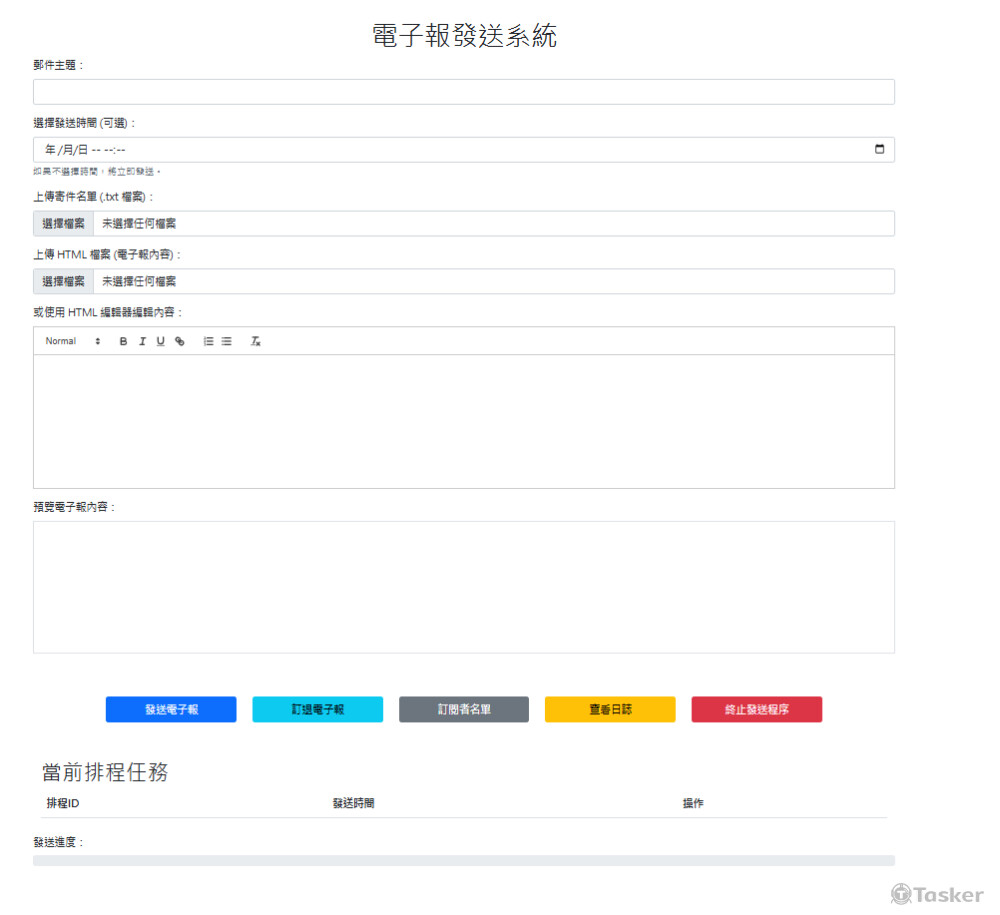
Task: Open the 訂閱者名單 subscriber list
Action: click(x=464, y=709)
